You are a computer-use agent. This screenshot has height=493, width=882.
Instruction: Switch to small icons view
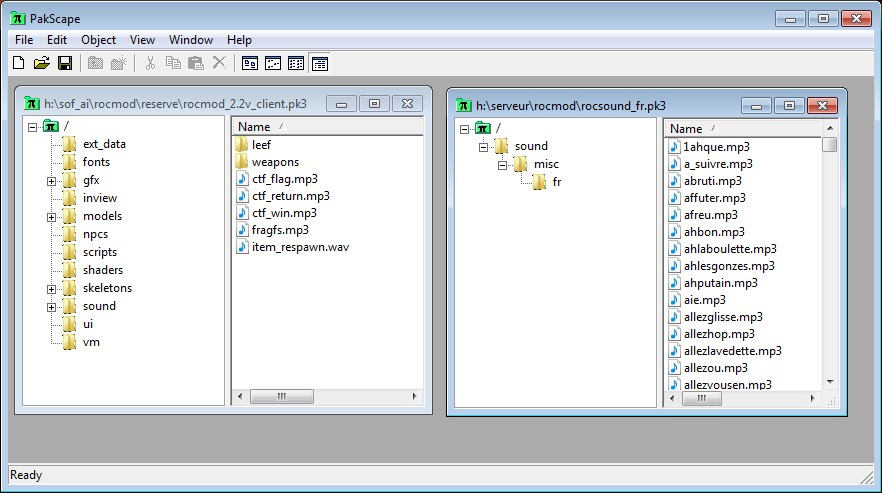click(272, 63)
